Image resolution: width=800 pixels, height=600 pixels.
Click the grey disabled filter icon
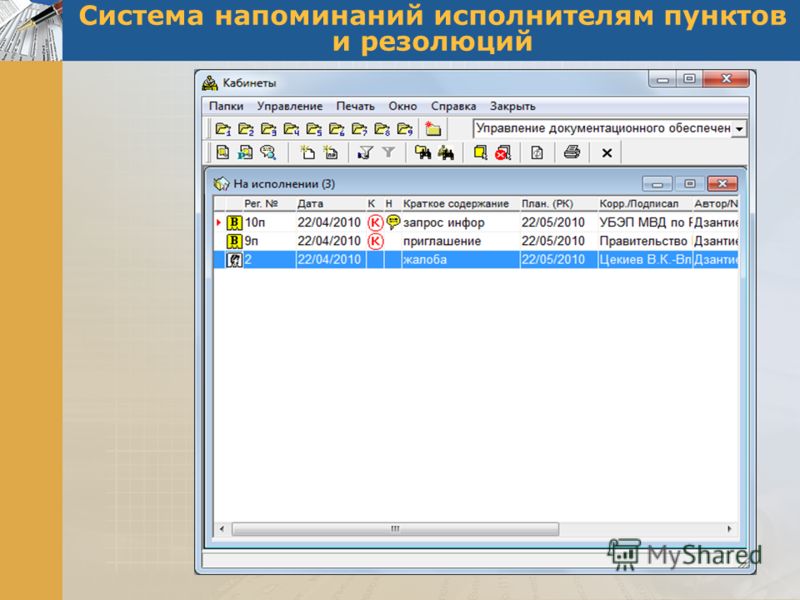coord(388,153)
